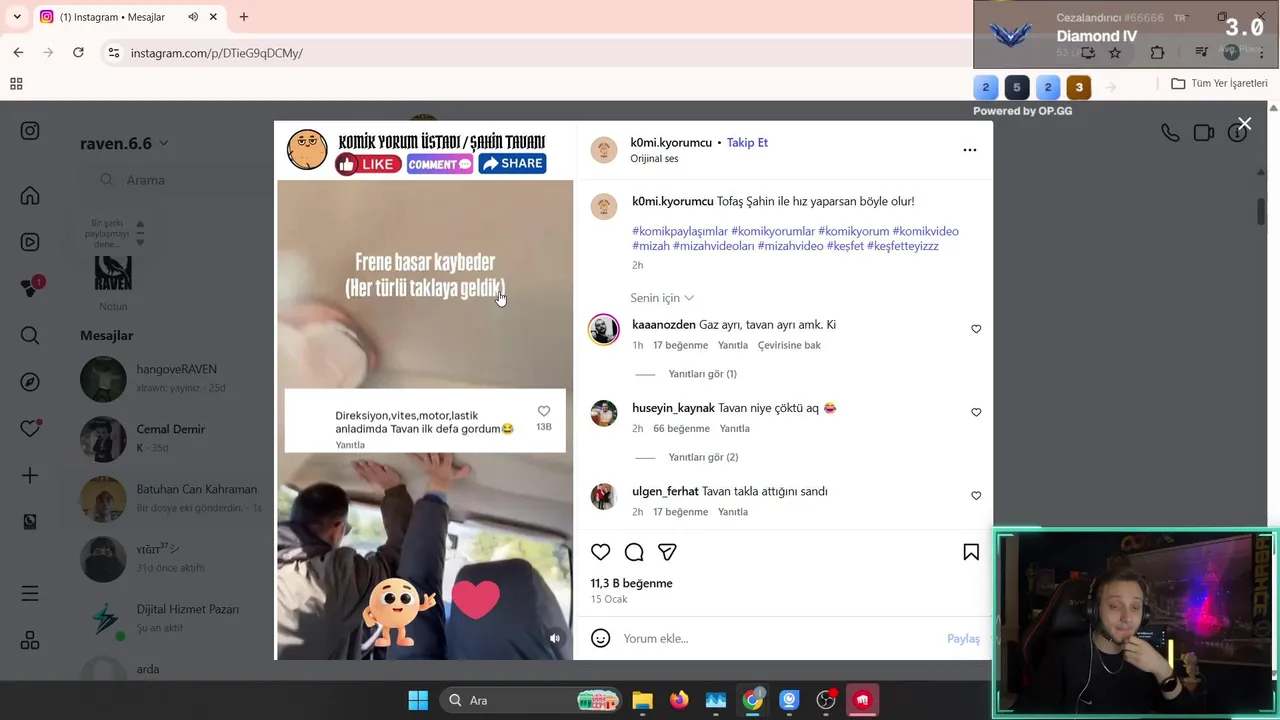Image resolution: width=1280 pixels, height=720 pixels.
Task: Start audio call with phone icon
Action: (1170, 133)
